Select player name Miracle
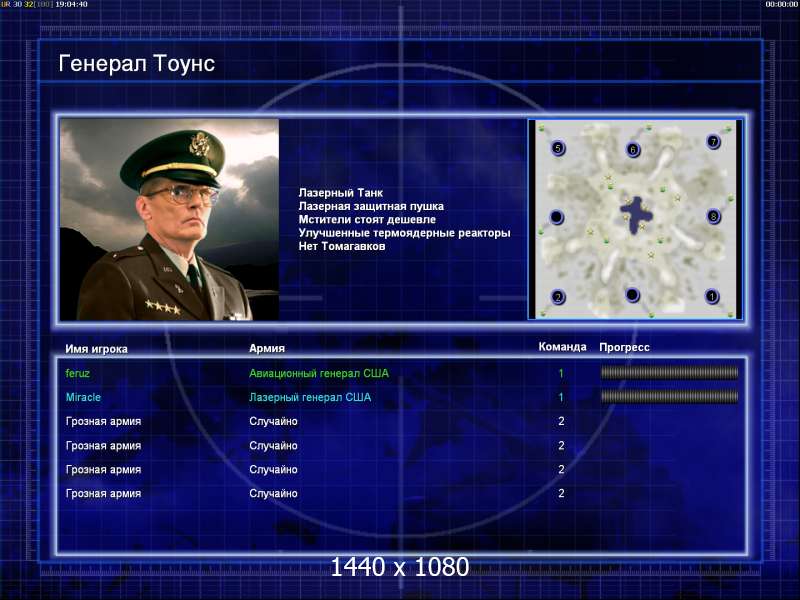Viewport: 800px width, 600px height. (x=83, y=397)
